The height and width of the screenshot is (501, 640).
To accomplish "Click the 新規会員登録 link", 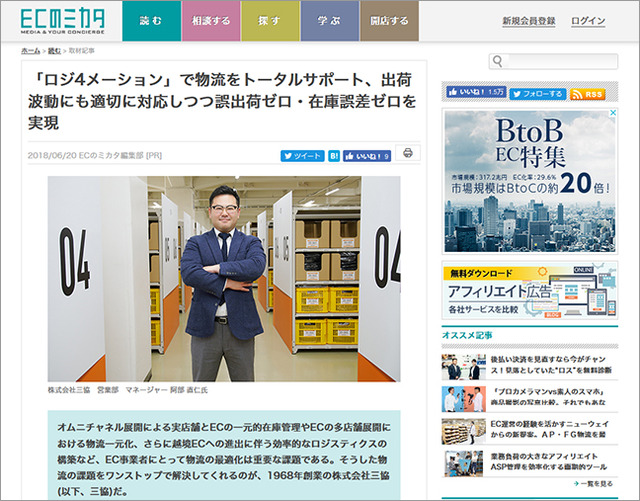I will 529,21.
